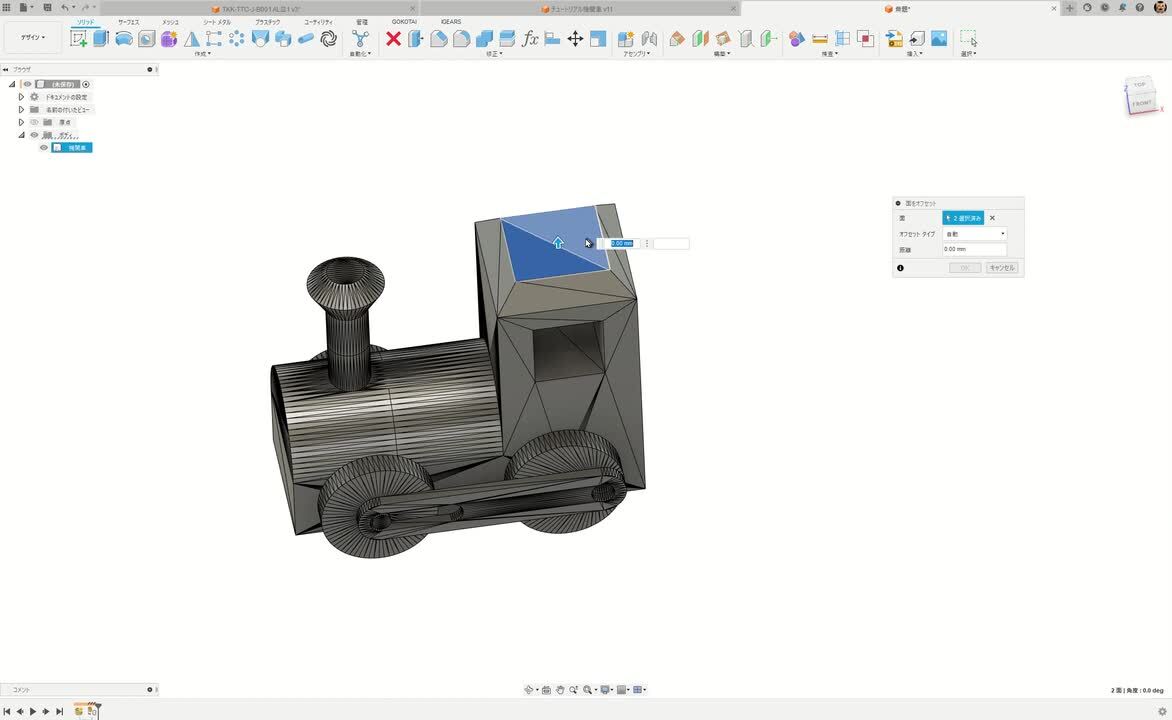1172x720 pixels.
Task: Click the ViewCube TOP face
Action: (1139, 85)
